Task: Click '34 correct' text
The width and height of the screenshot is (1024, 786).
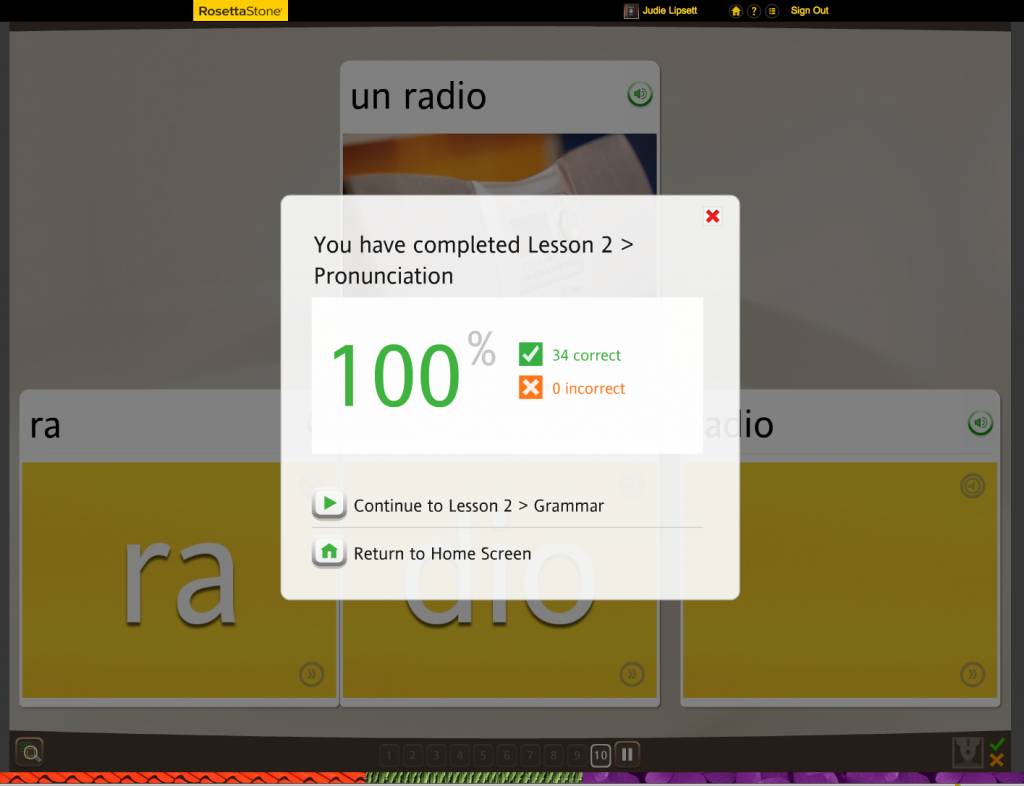Action: (586, 355)
